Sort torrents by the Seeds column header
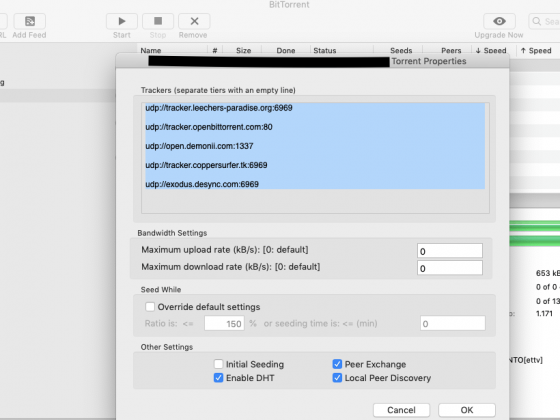The image size is (560, 420). 401,51
